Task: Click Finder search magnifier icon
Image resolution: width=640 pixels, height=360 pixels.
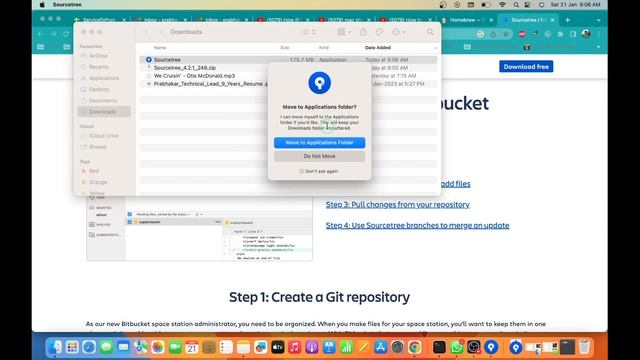Action: (x=430, y=32)
